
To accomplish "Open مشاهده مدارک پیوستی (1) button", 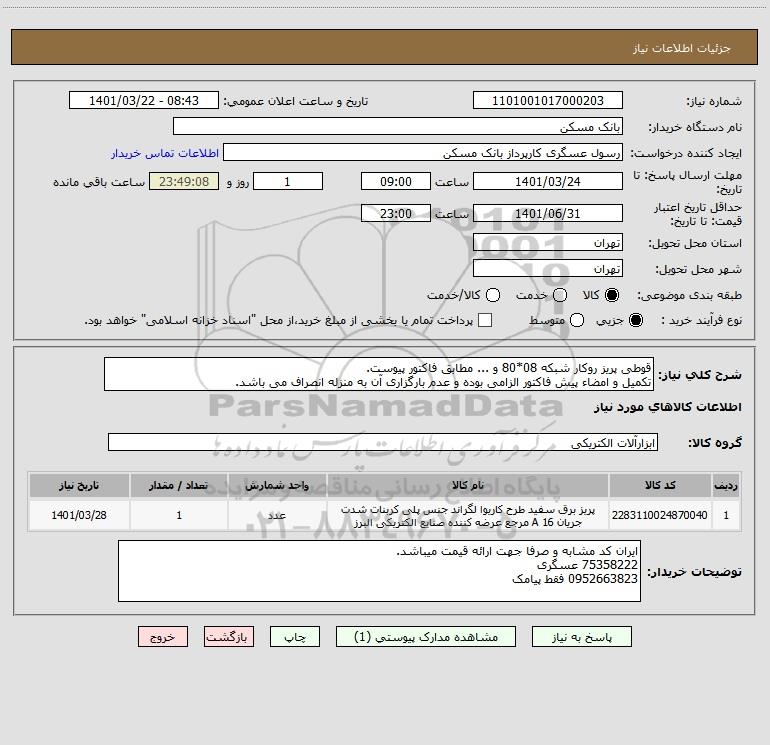I will [426, 637].
